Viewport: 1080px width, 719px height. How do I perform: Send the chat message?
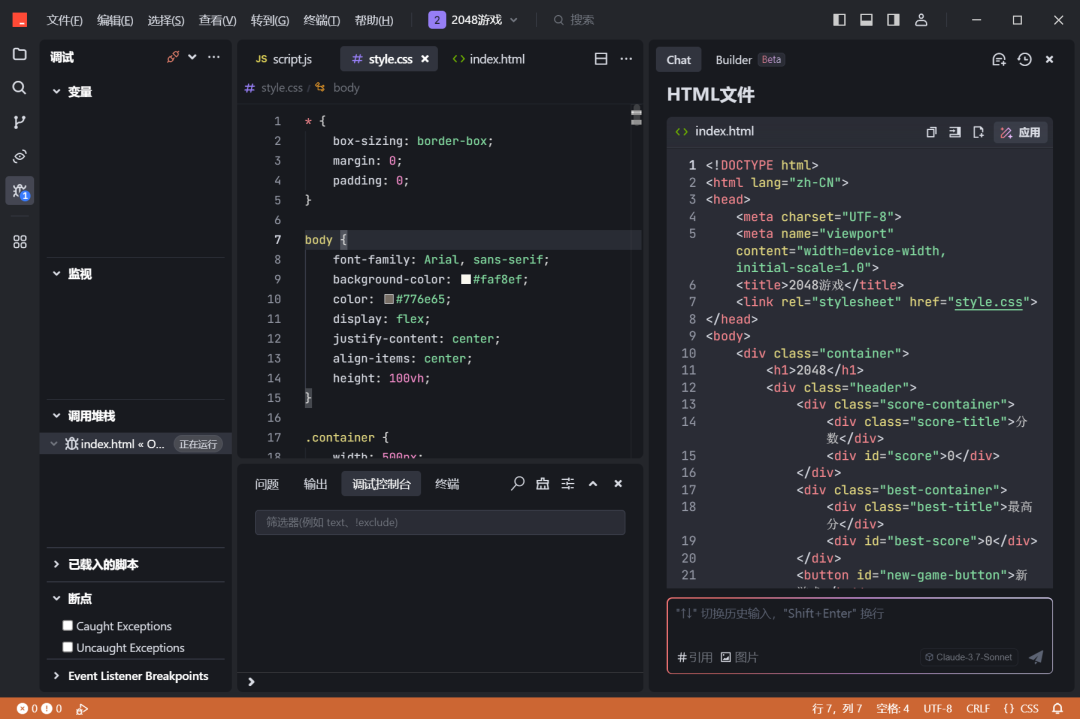pyautogui.click(x=1035, y=657)
